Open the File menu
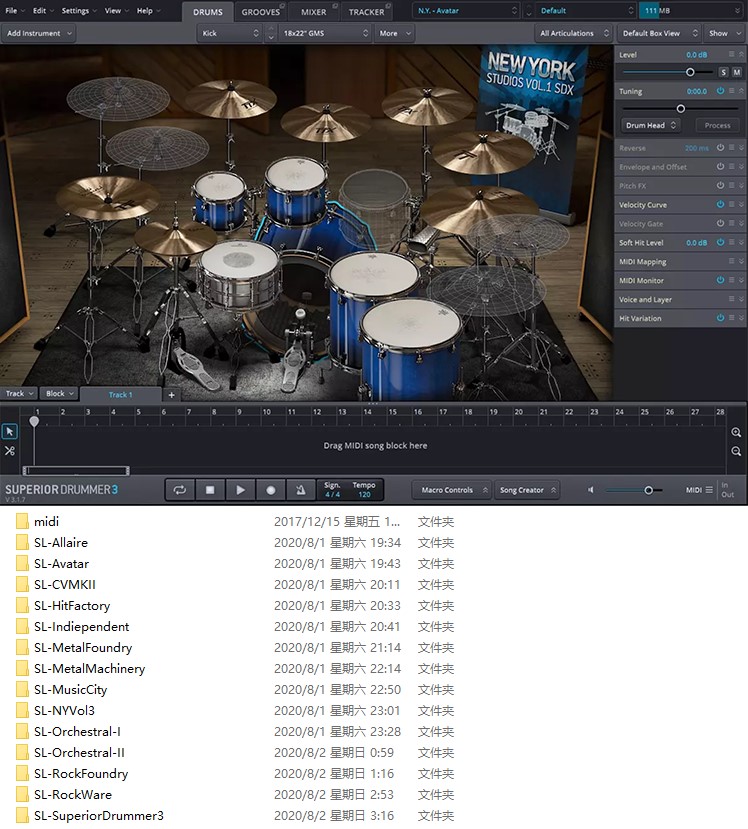Image resolution: width=748 pixels, height=829 pixels. [x=15, y=11]
